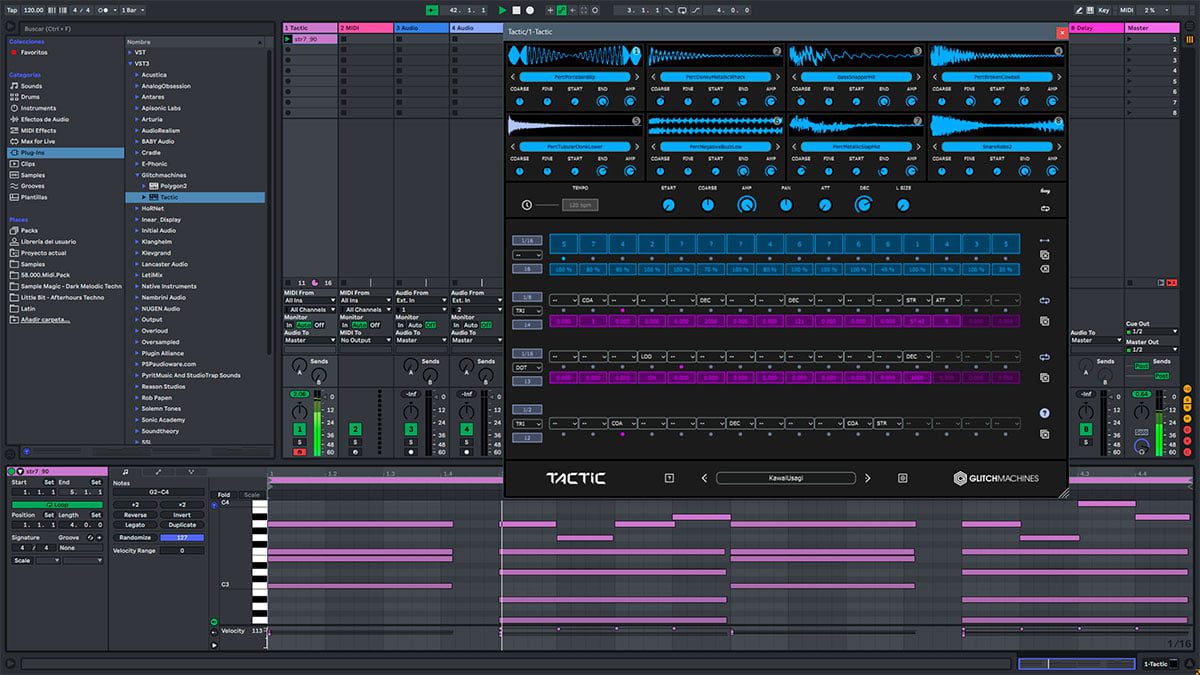Click the BassSnapperHit sample name in slot 3
Screen dimensions: 1200x675
(856, 76)
